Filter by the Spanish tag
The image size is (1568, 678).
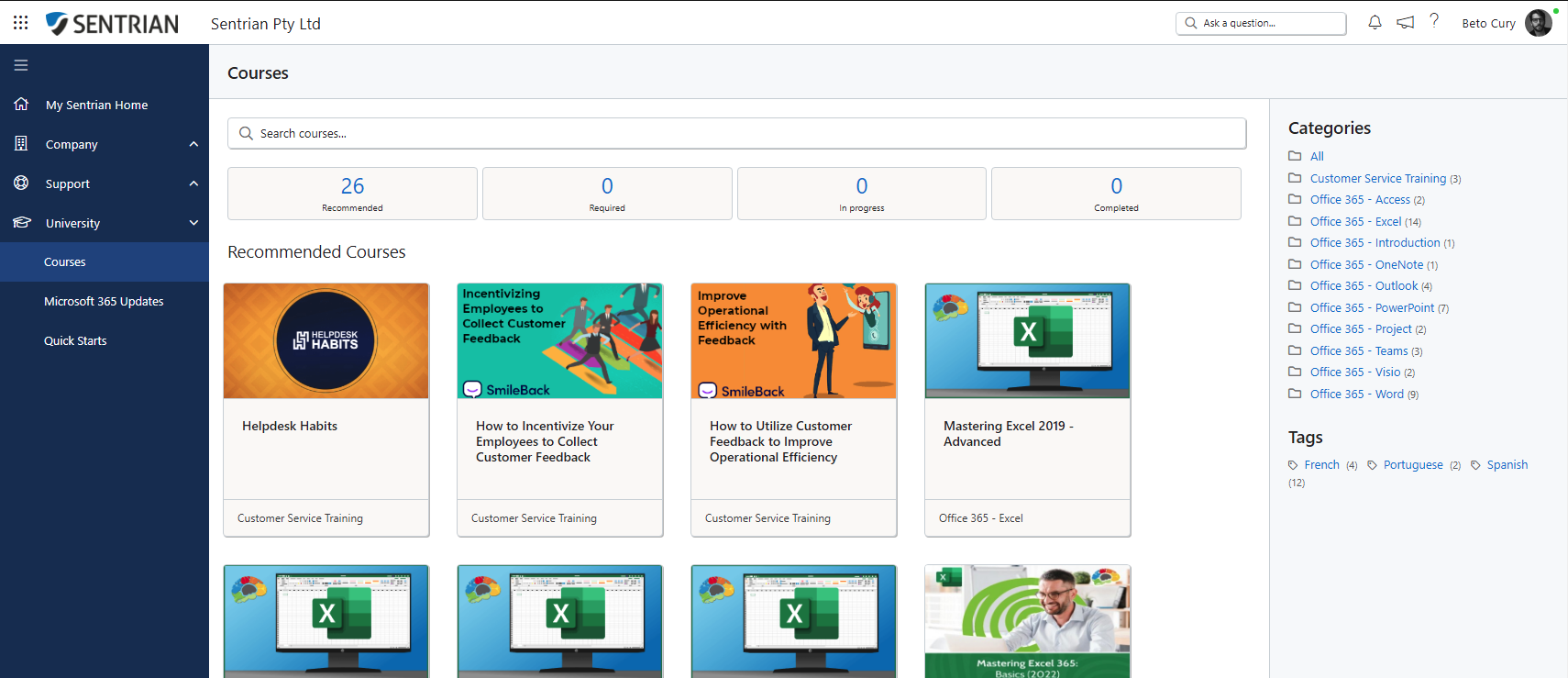coord(1507,465)
